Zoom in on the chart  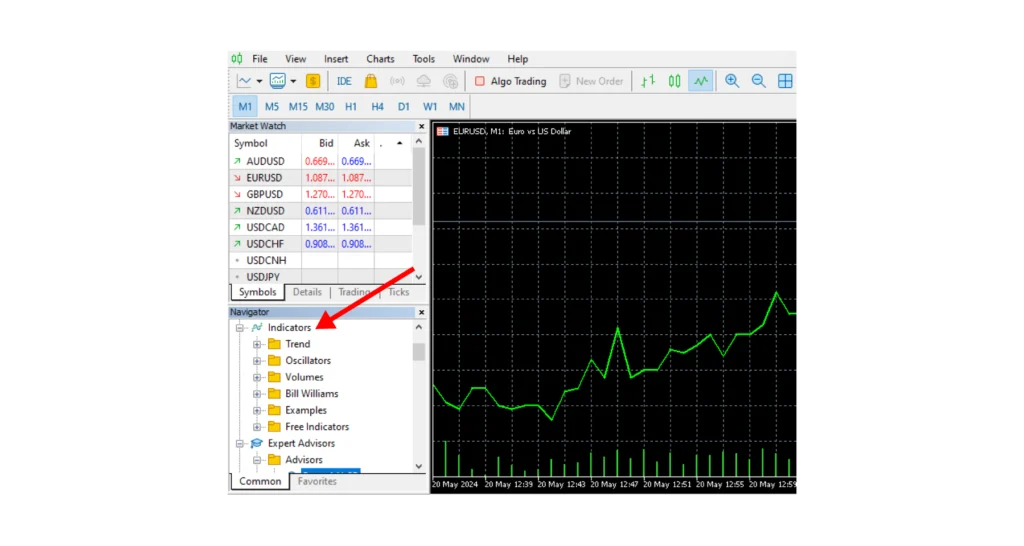click(x=732, y=81)
